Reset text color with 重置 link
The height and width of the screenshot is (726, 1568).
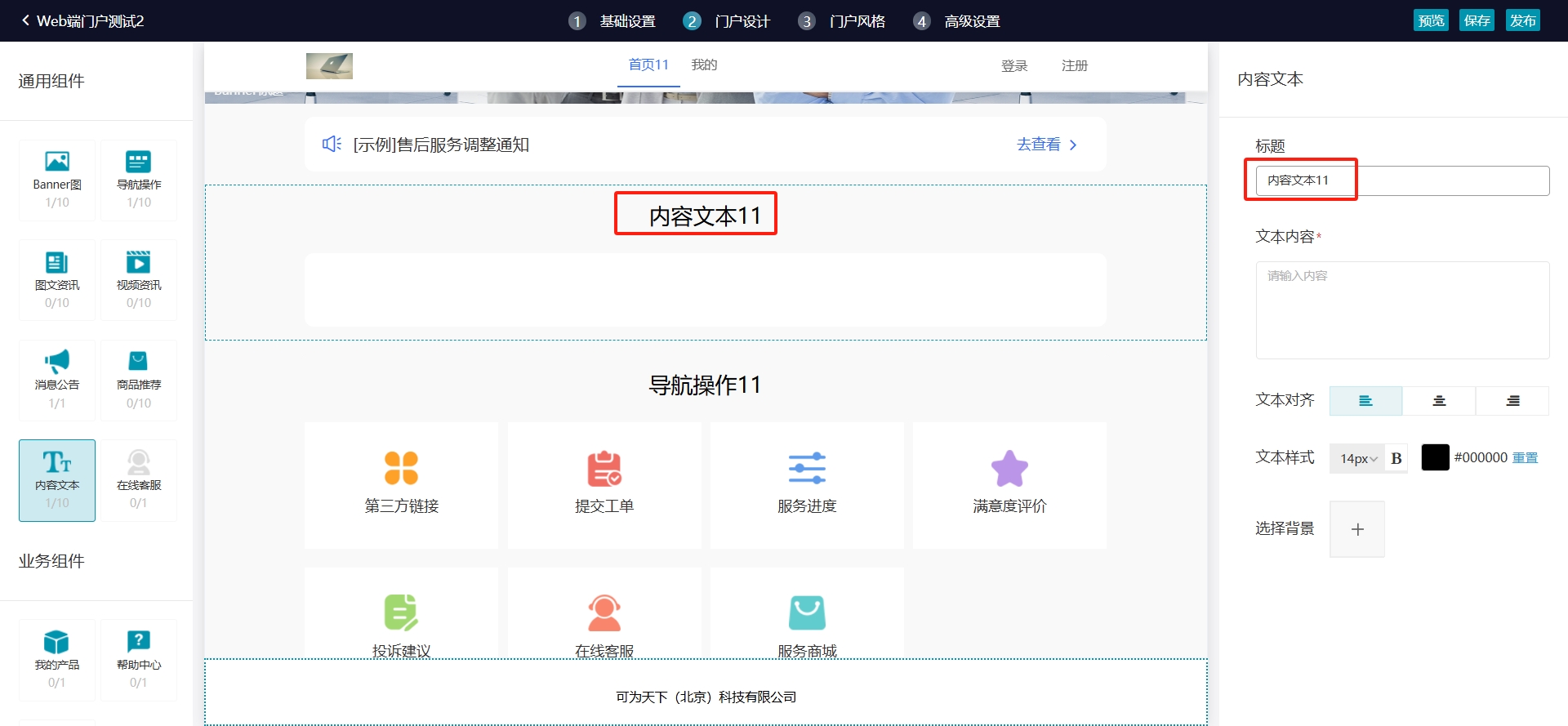click(1525, 458)
